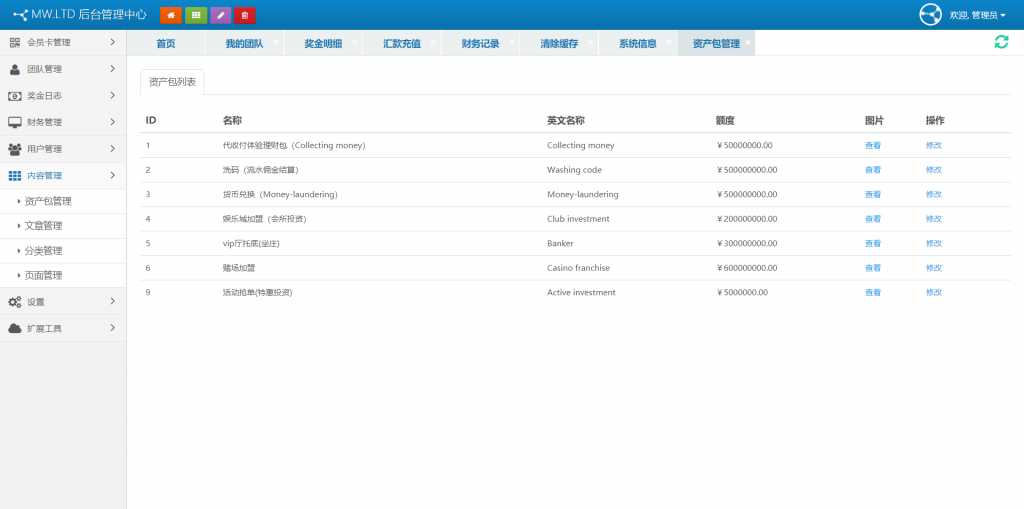Click the 额度 column header

click(725, 121)
